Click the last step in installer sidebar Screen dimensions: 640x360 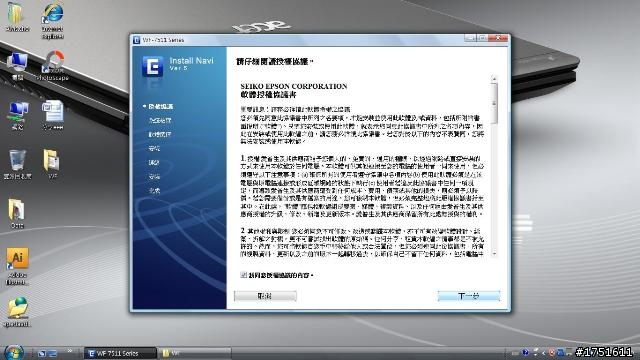154,191
